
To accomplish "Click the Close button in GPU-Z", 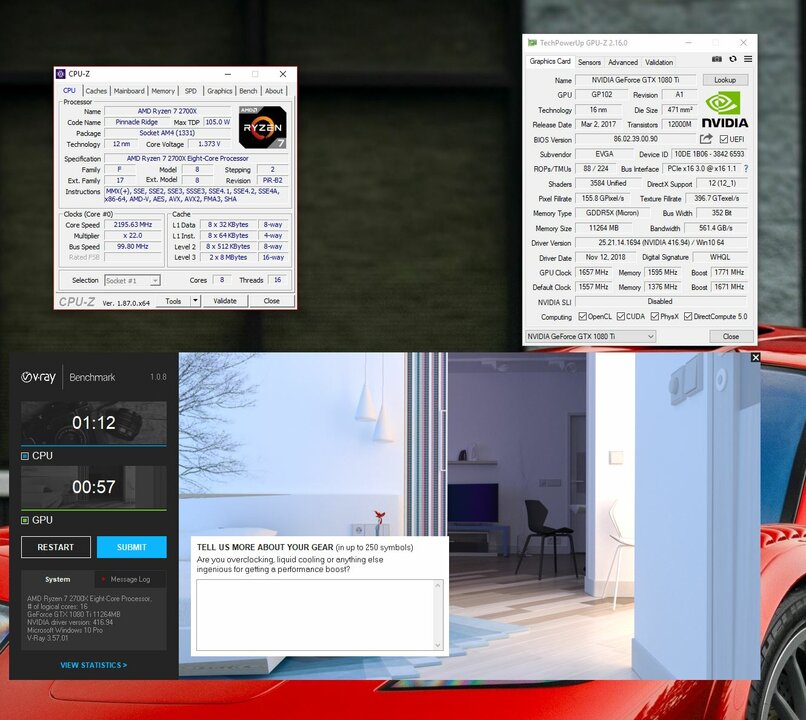I will (730, 337).
